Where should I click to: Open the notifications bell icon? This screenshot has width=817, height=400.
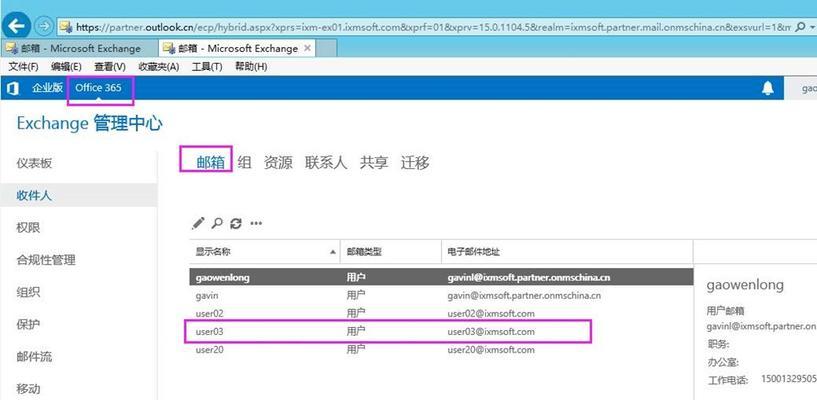pyautogui.click(x=768, y=88)
